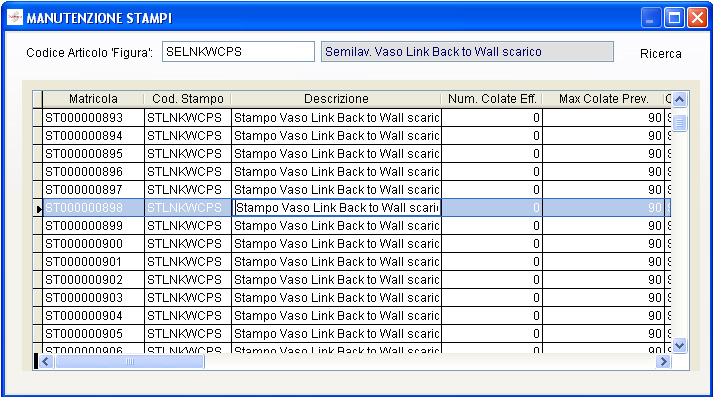Click the horizontal scroll left arrow
Image resolution: width=714 pixels, height=397 pixels.
45,361
